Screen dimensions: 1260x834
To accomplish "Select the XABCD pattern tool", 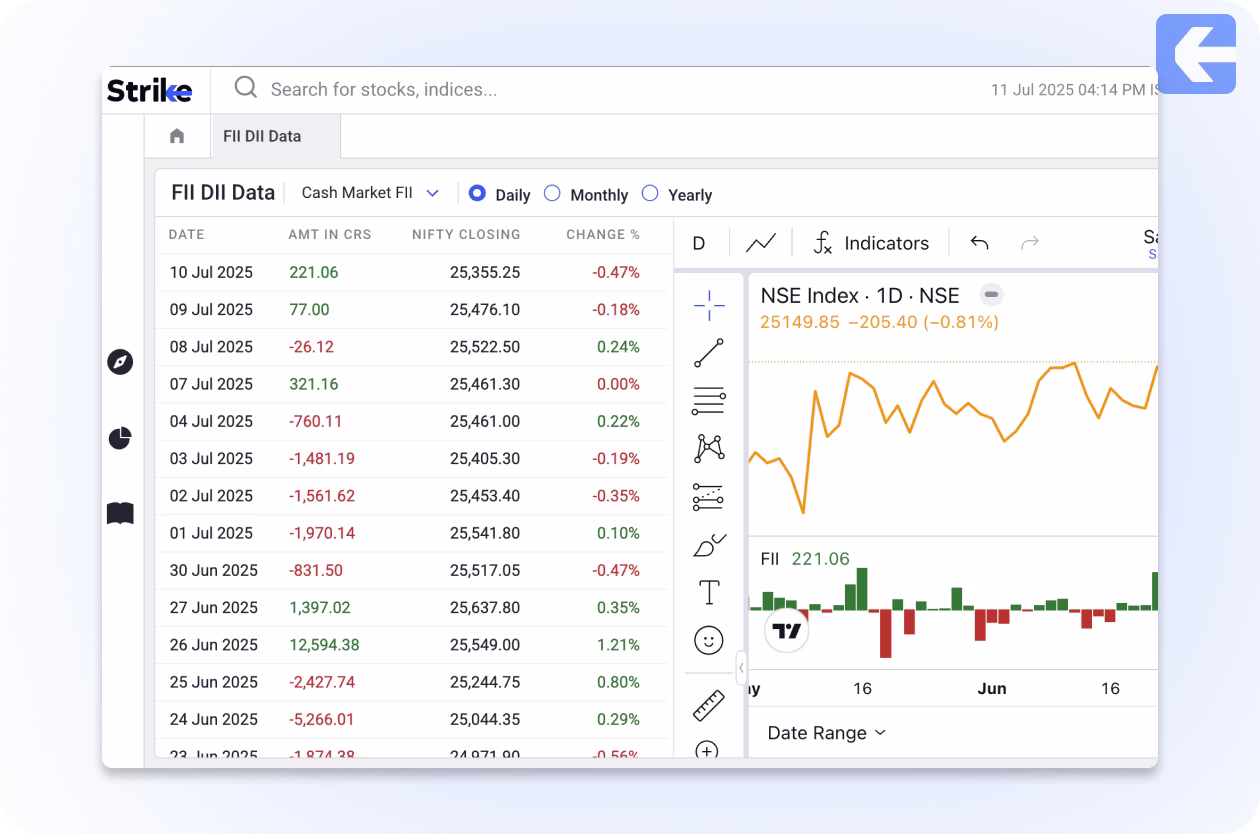I will (709, 448).
